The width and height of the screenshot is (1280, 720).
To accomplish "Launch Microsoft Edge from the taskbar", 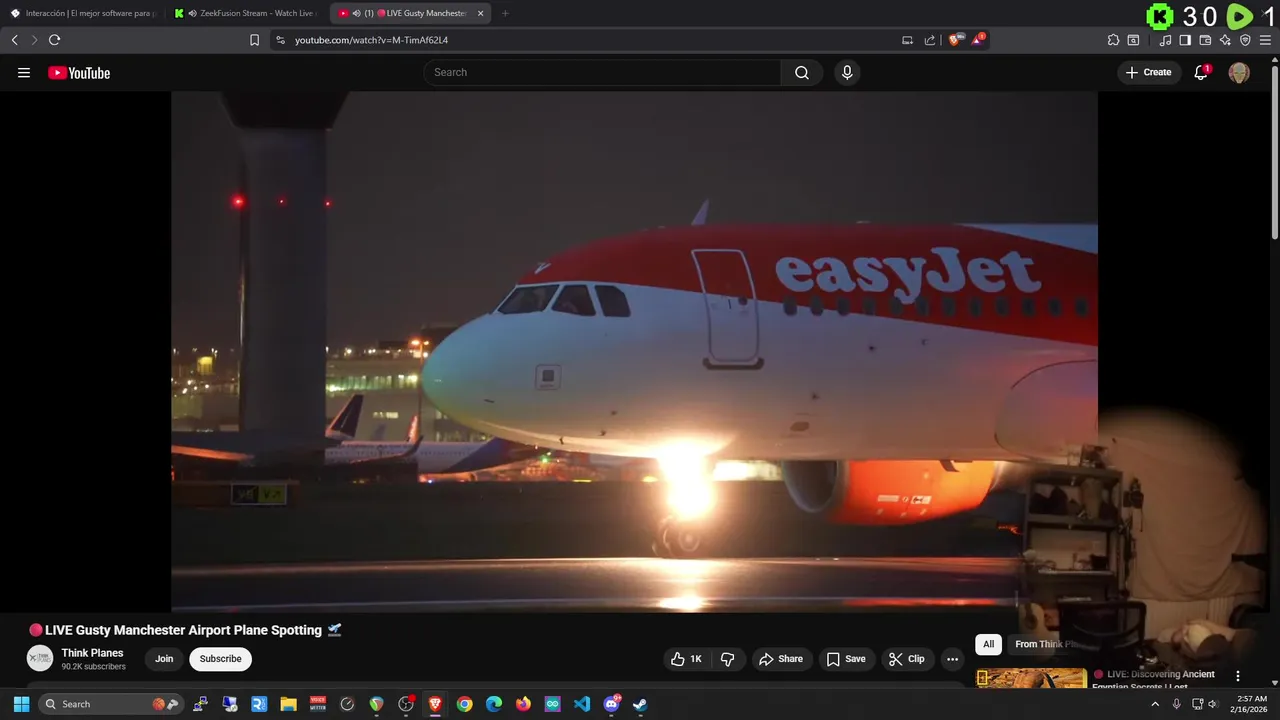I will [494, 704].
